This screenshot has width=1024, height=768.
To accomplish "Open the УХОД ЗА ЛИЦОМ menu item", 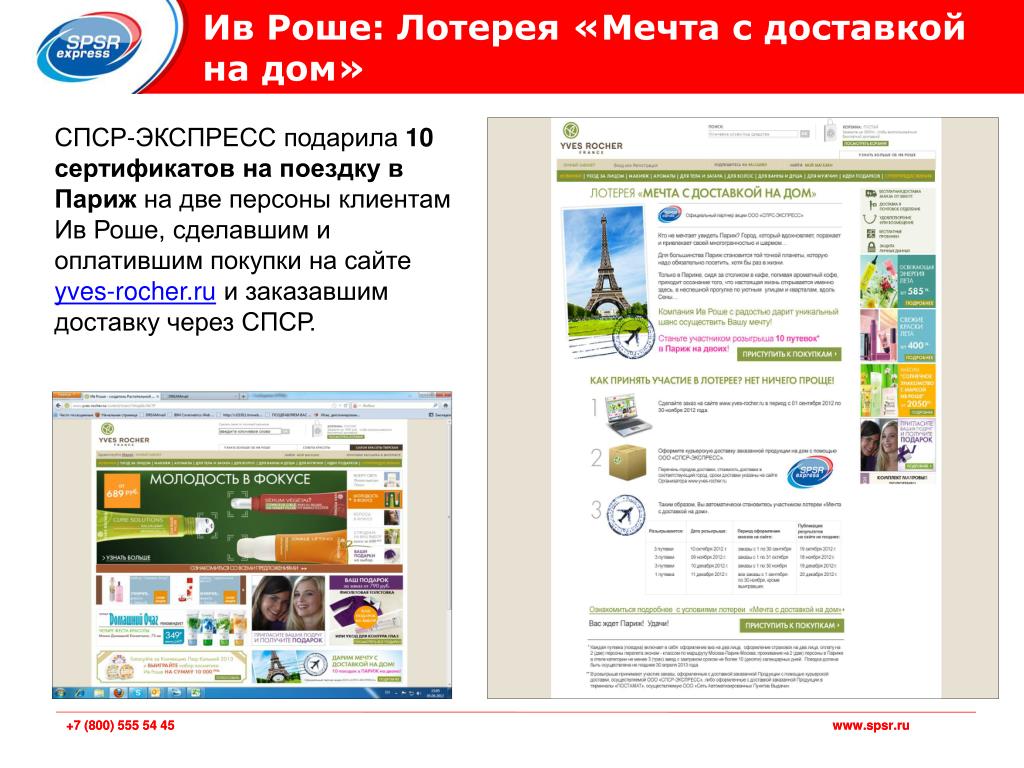I will [605, 176].
